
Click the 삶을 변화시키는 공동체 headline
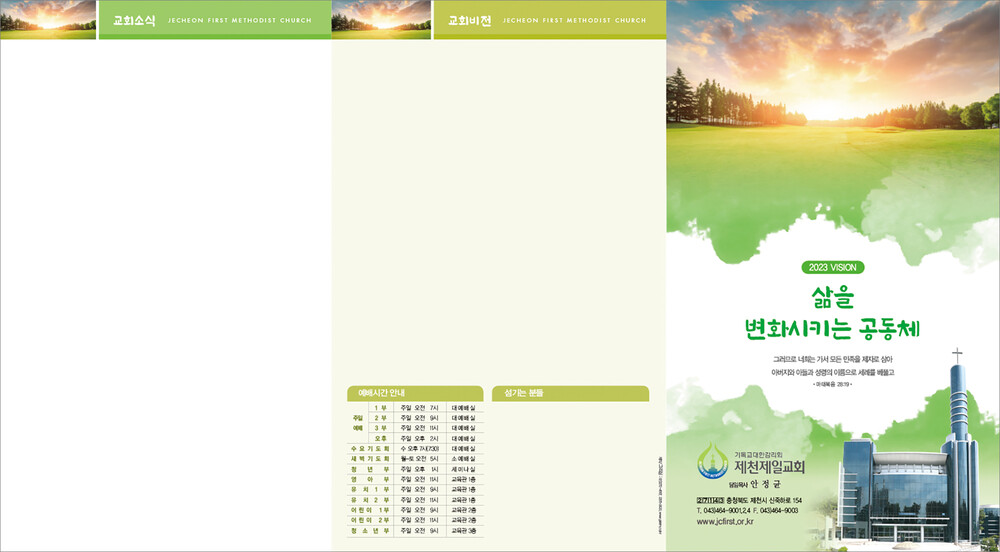coord(832,312)
